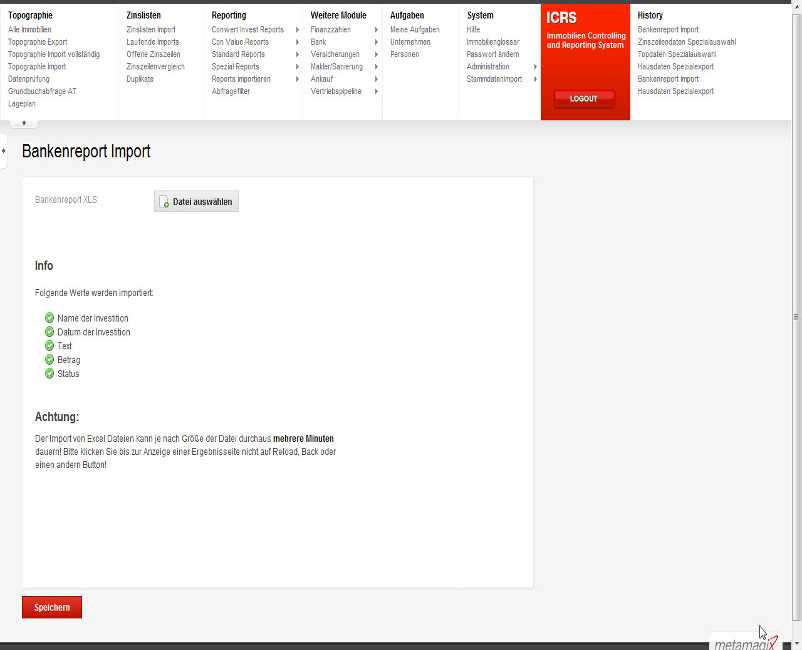The height and width of the screenshot is (650, 802).
Task: Open Topographie Export link
Action: click(37, 42)
